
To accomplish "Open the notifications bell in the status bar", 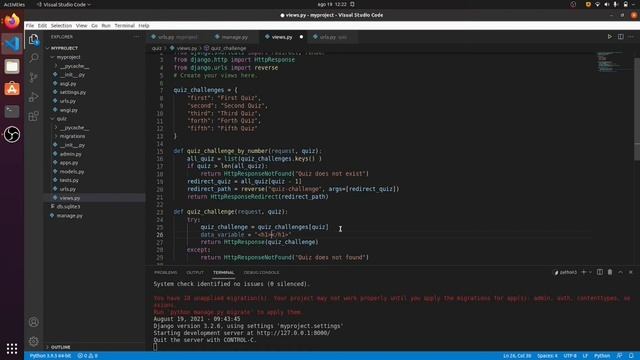I will coord(631,356).
